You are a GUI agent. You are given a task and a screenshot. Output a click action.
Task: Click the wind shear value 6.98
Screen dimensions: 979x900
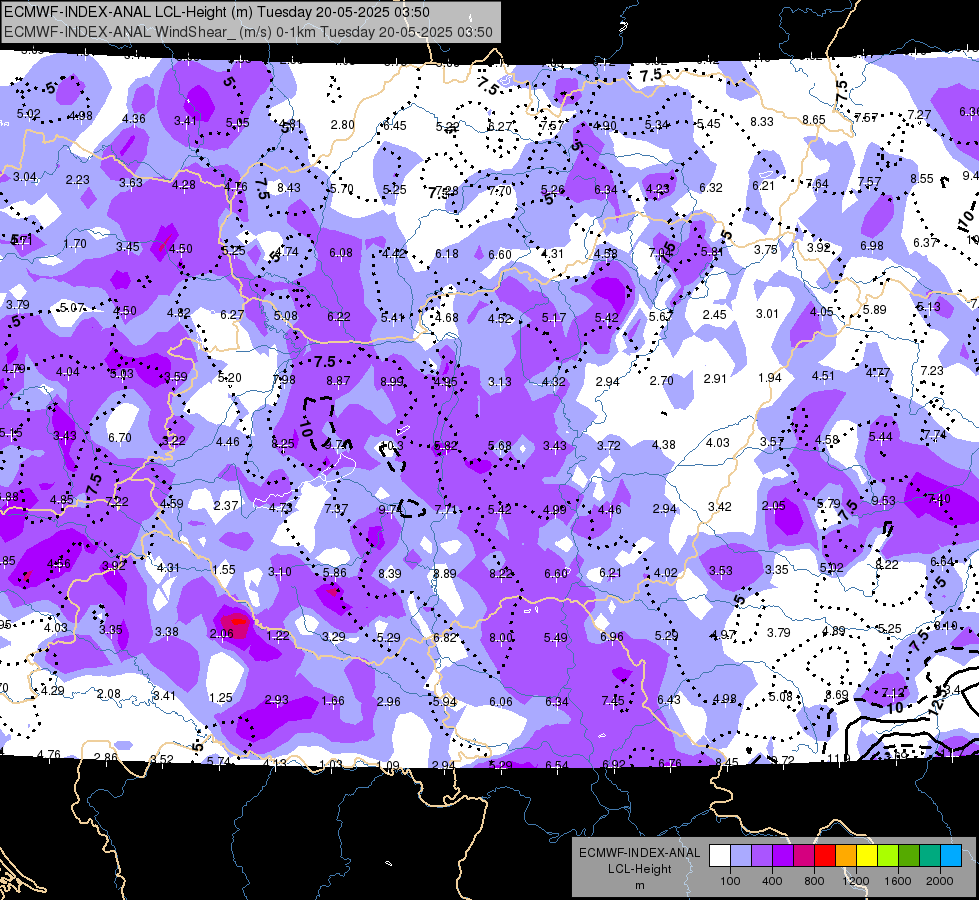872,245
